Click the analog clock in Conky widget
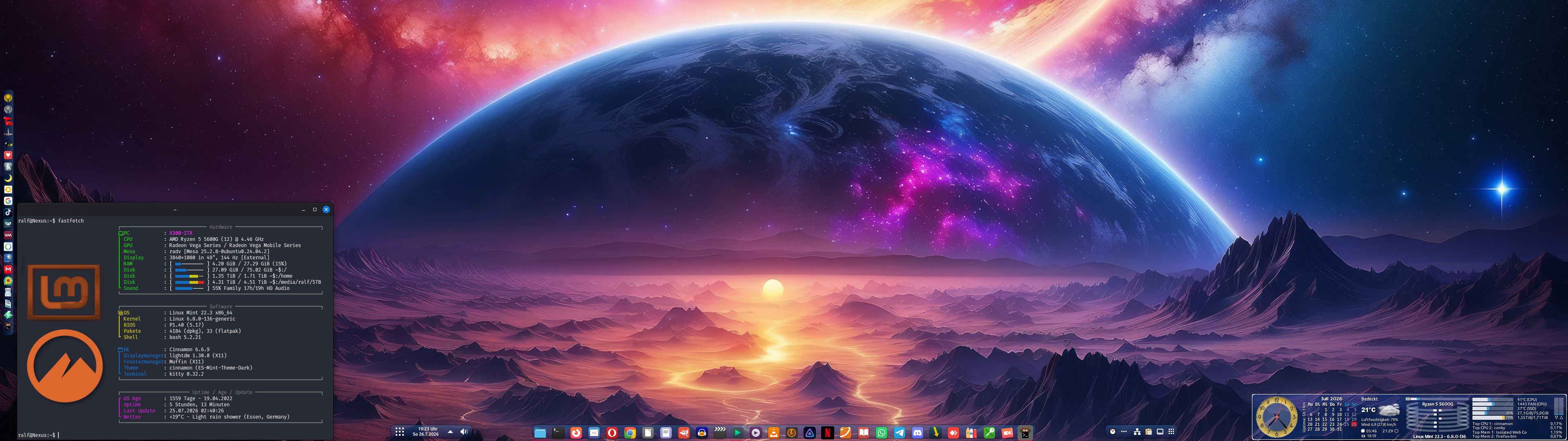This screenshot has width=1568, height=441. (1276, 416)
